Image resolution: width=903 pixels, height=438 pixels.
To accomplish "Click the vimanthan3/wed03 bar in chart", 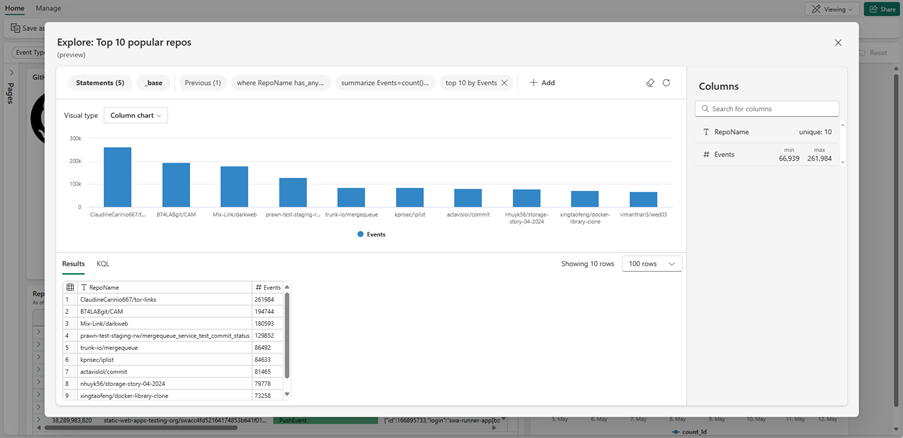I will pyautogui.click(x=643, y=199).
